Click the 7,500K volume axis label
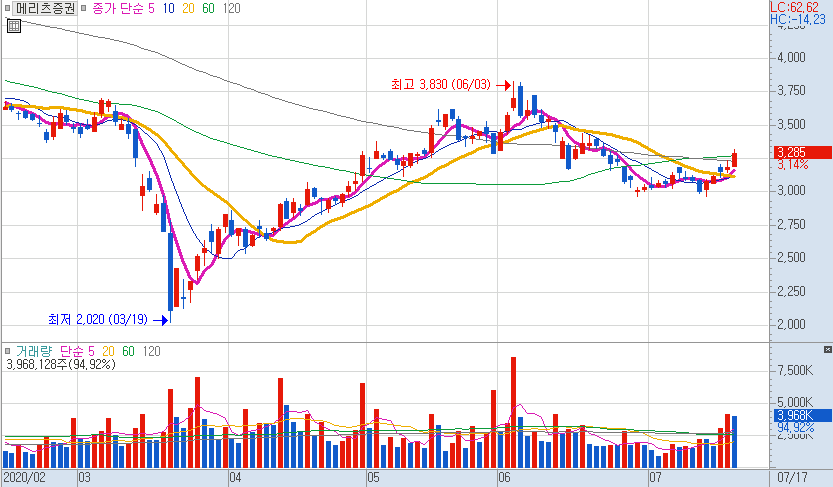This screenshot has height=487, width=833. click(x=795, y=370)
